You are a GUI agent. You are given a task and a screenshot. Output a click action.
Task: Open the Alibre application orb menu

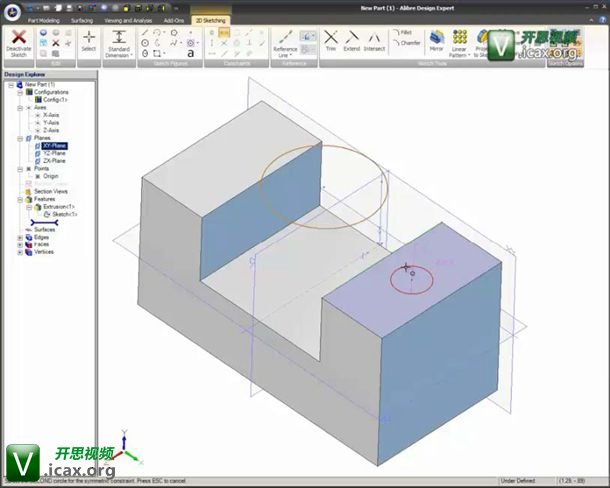pos(12,12)
